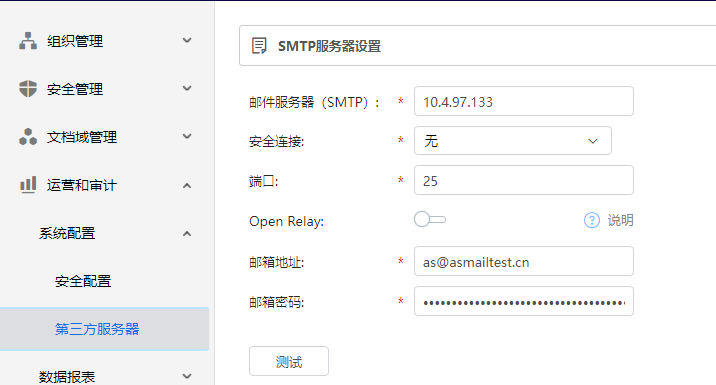Click the organization management hierarchy icon
The height and width of the screenshot is (385, 716).
point(28,41)
